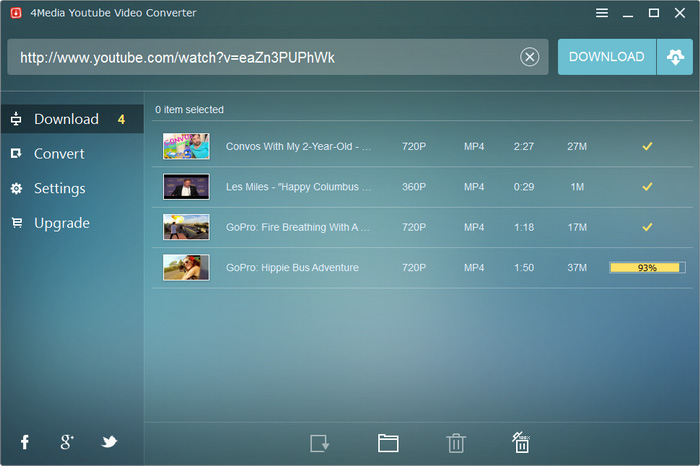Open the output folder icon
The width and height of the screenshot is (700, 466).
388,443
